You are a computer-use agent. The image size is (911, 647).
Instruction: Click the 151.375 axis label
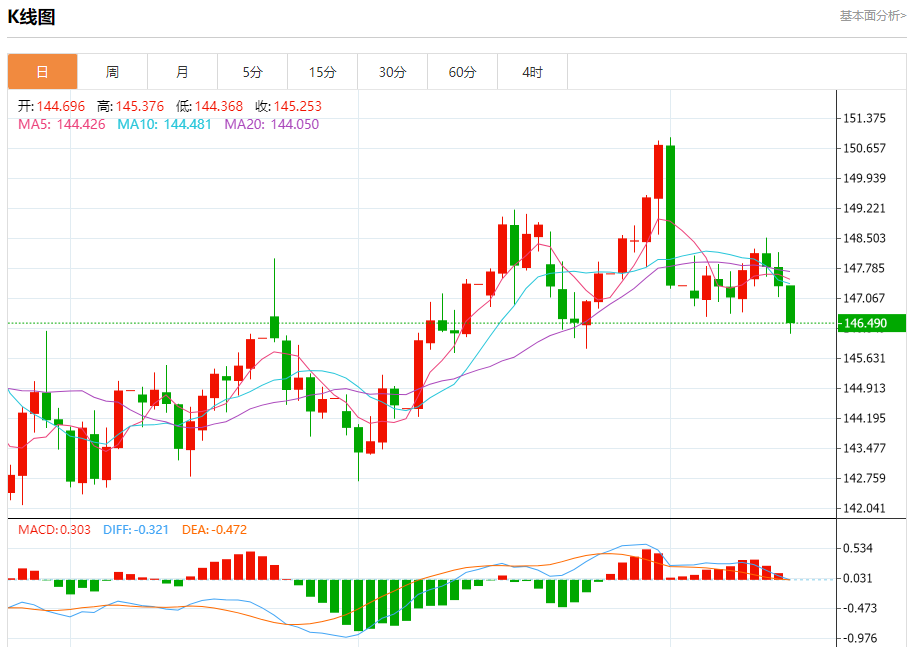[x=865, y=118]
